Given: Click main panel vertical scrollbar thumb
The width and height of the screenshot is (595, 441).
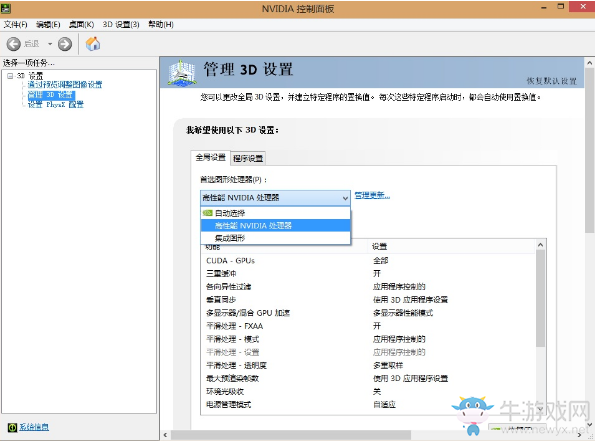Looking at the screenshot, I should (x=589, y=150).
